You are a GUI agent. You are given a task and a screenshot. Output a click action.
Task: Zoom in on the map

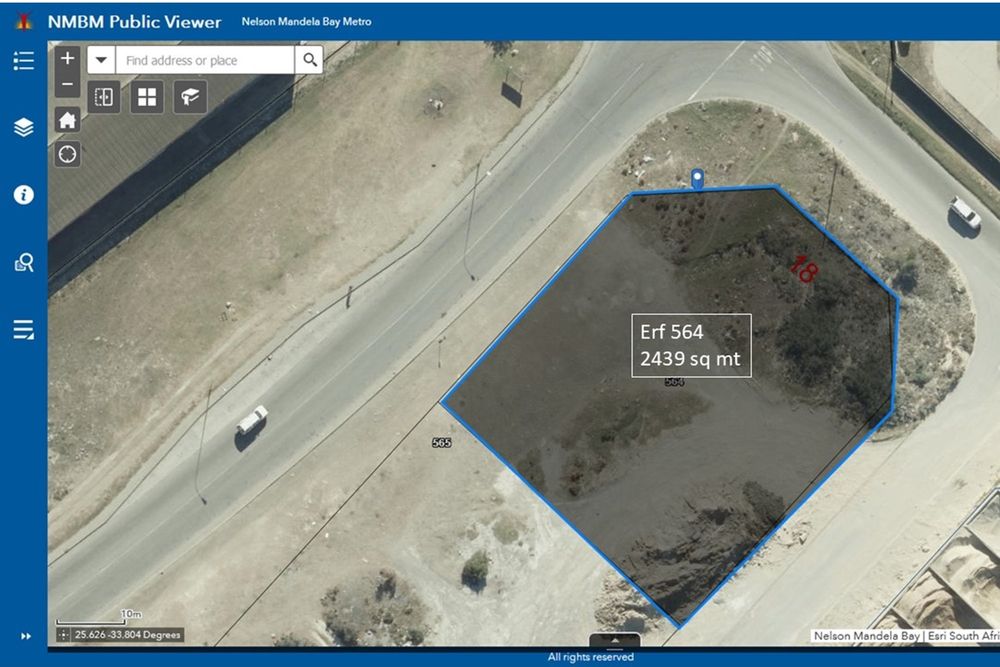(x=68, y=58)
